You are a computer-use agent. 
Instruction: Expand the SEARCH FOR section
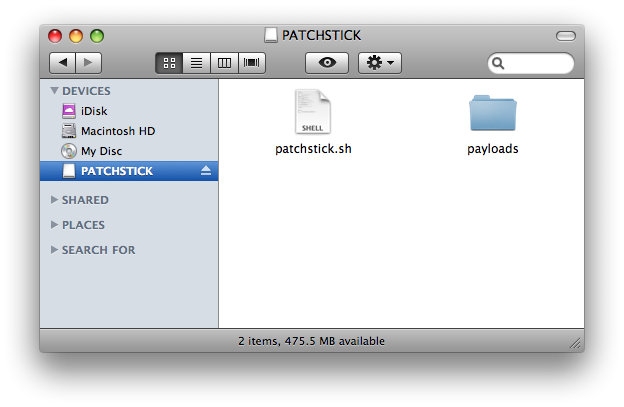(x=54, y=250)
